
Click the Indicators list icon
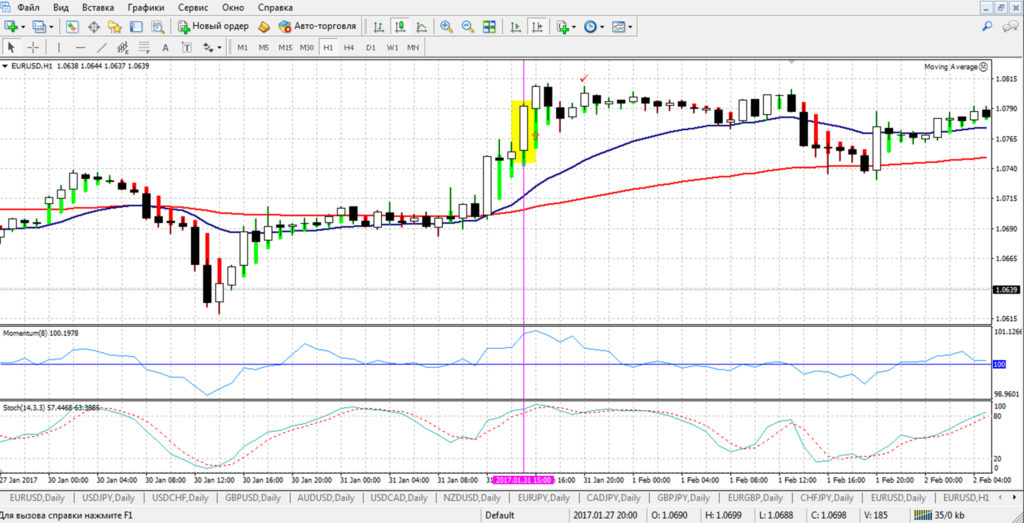tap(562, 27)
